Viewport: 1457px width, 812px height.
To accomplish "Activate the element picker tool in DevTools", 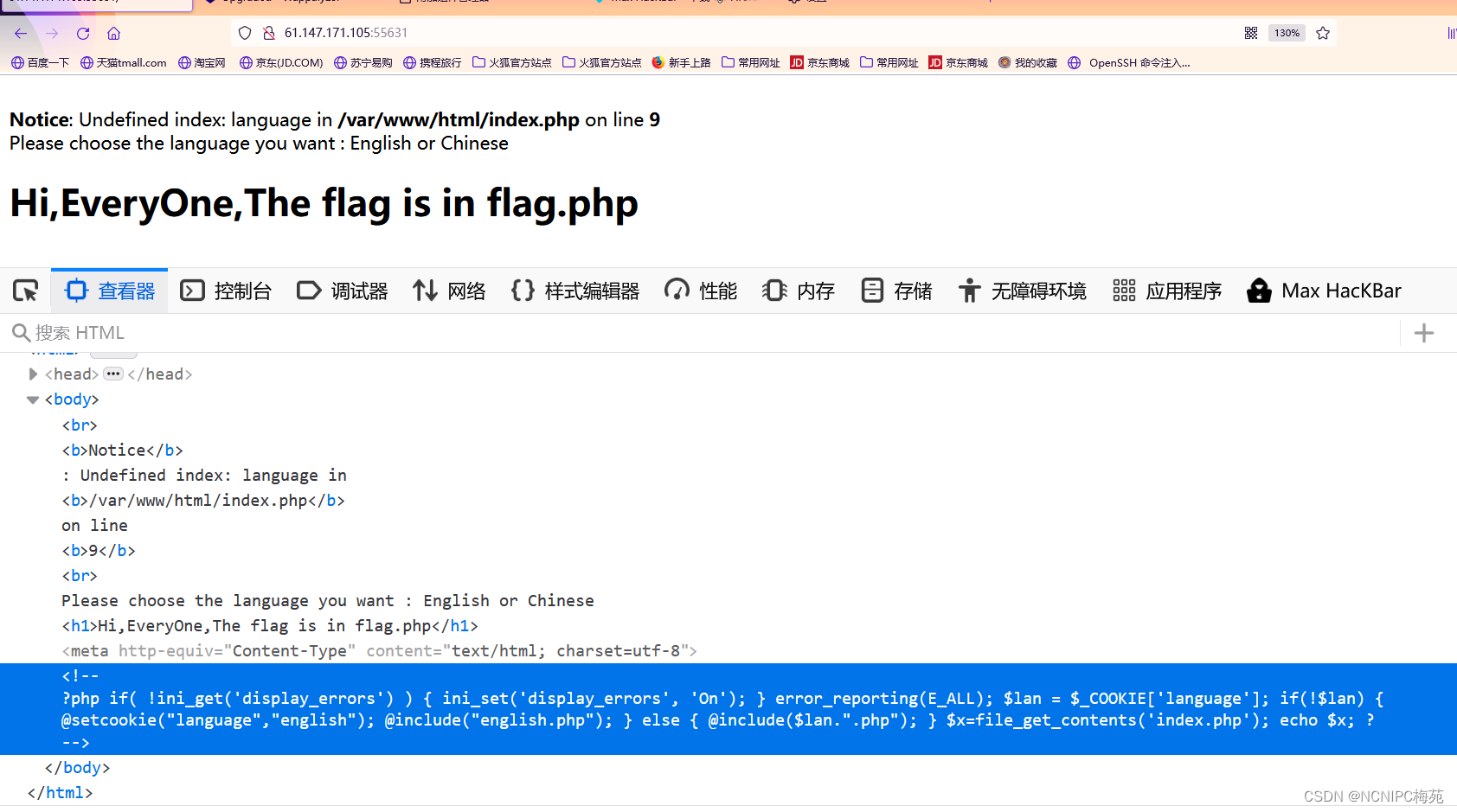I will click(x=26, y=291).
